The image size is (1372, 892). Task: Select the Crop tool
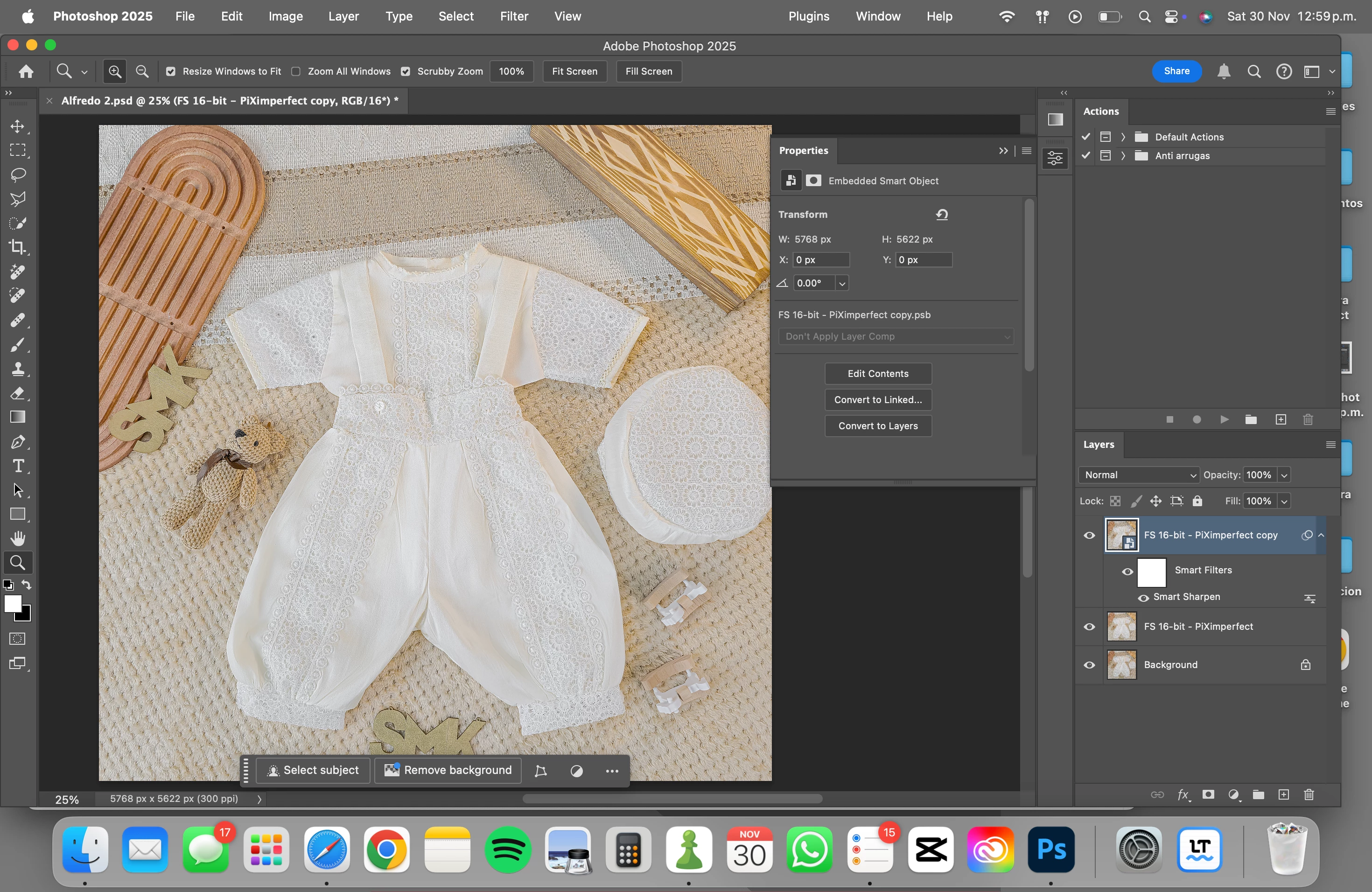pos(17,247)
